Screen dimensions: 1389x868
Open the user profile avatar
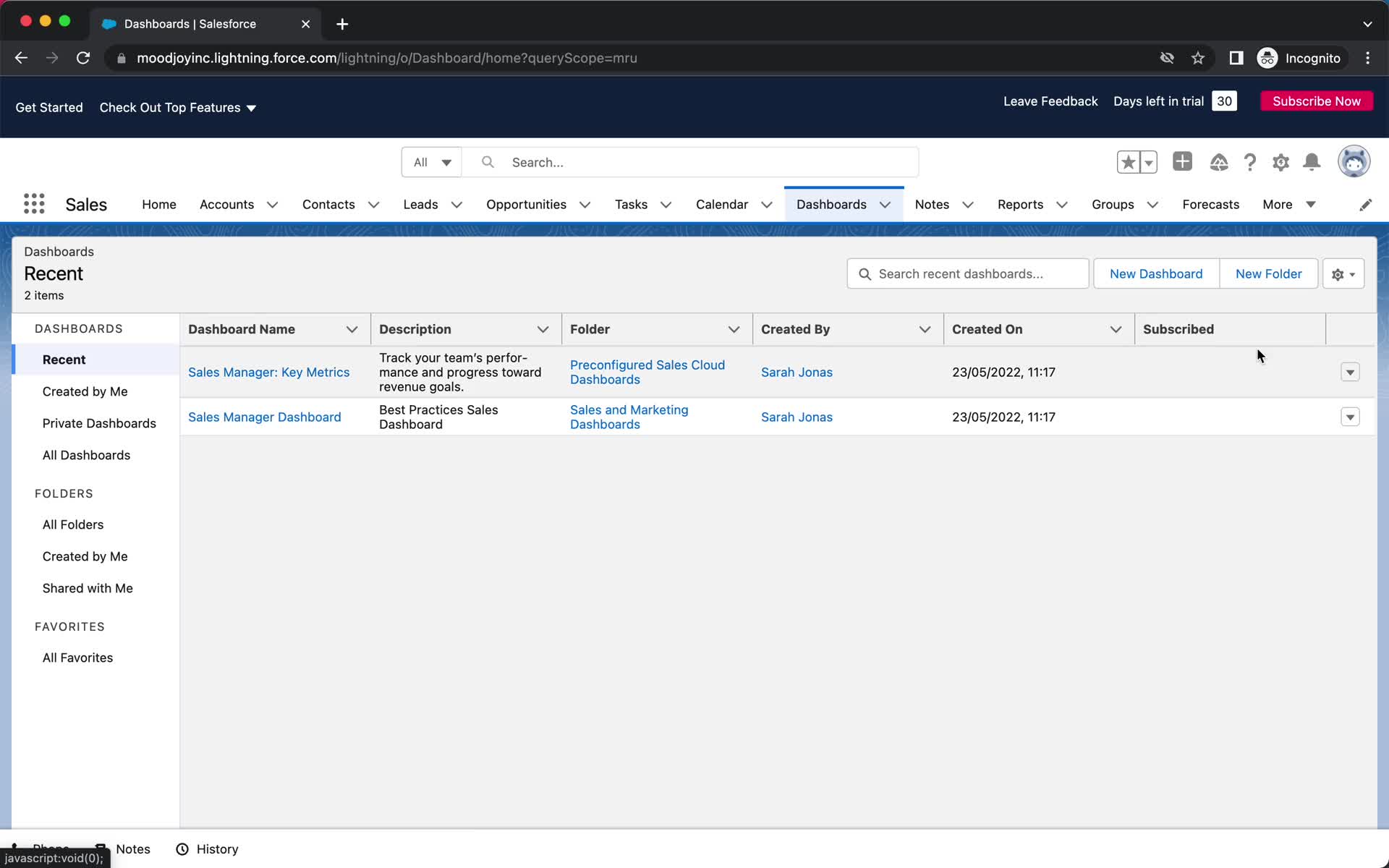coord(1354,161)
